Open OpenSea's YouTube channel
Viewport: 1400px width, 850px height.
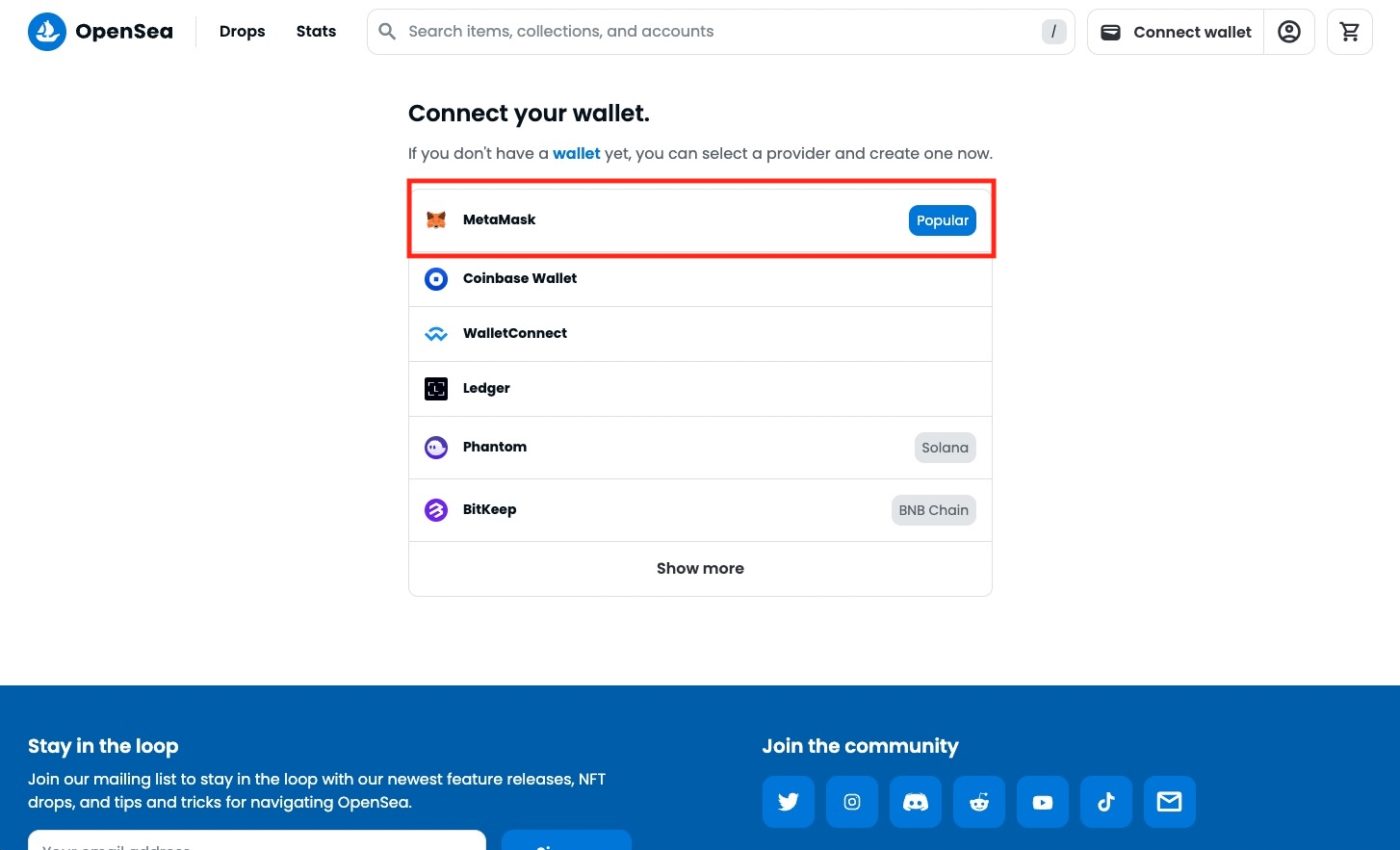point(1043,802)
